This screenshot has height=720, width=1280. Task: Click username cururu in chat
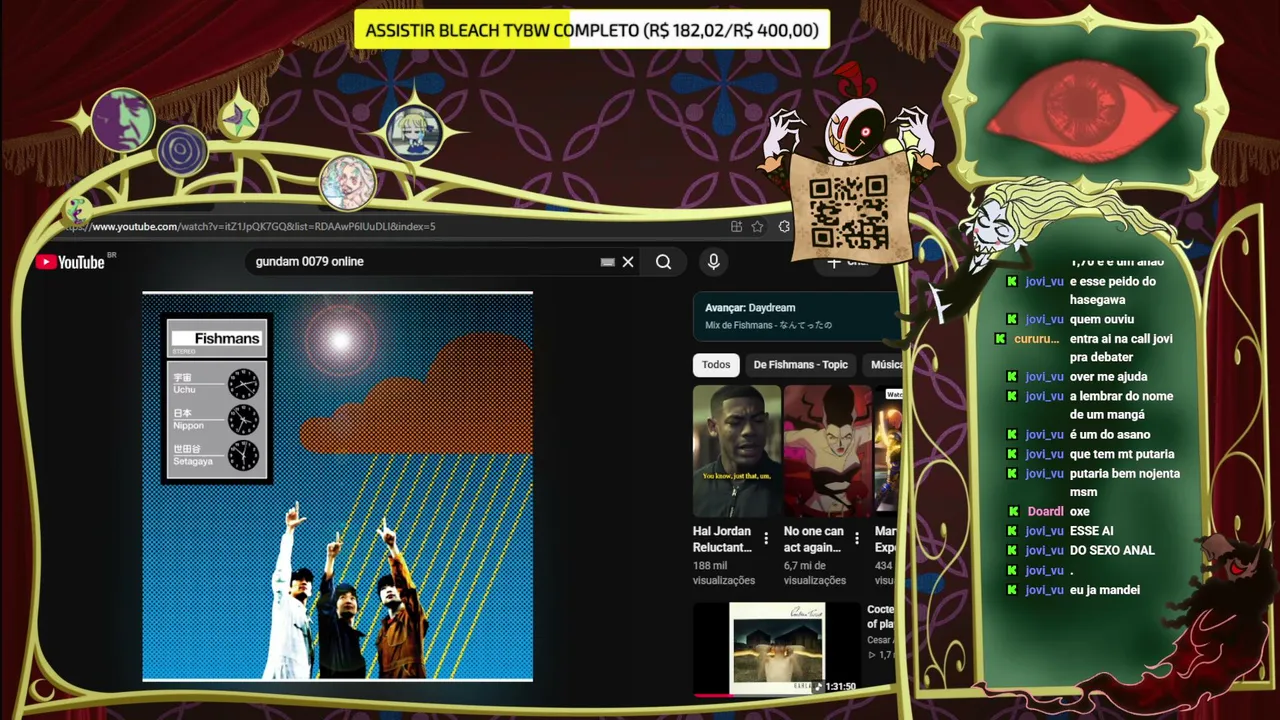point(1036,339)
